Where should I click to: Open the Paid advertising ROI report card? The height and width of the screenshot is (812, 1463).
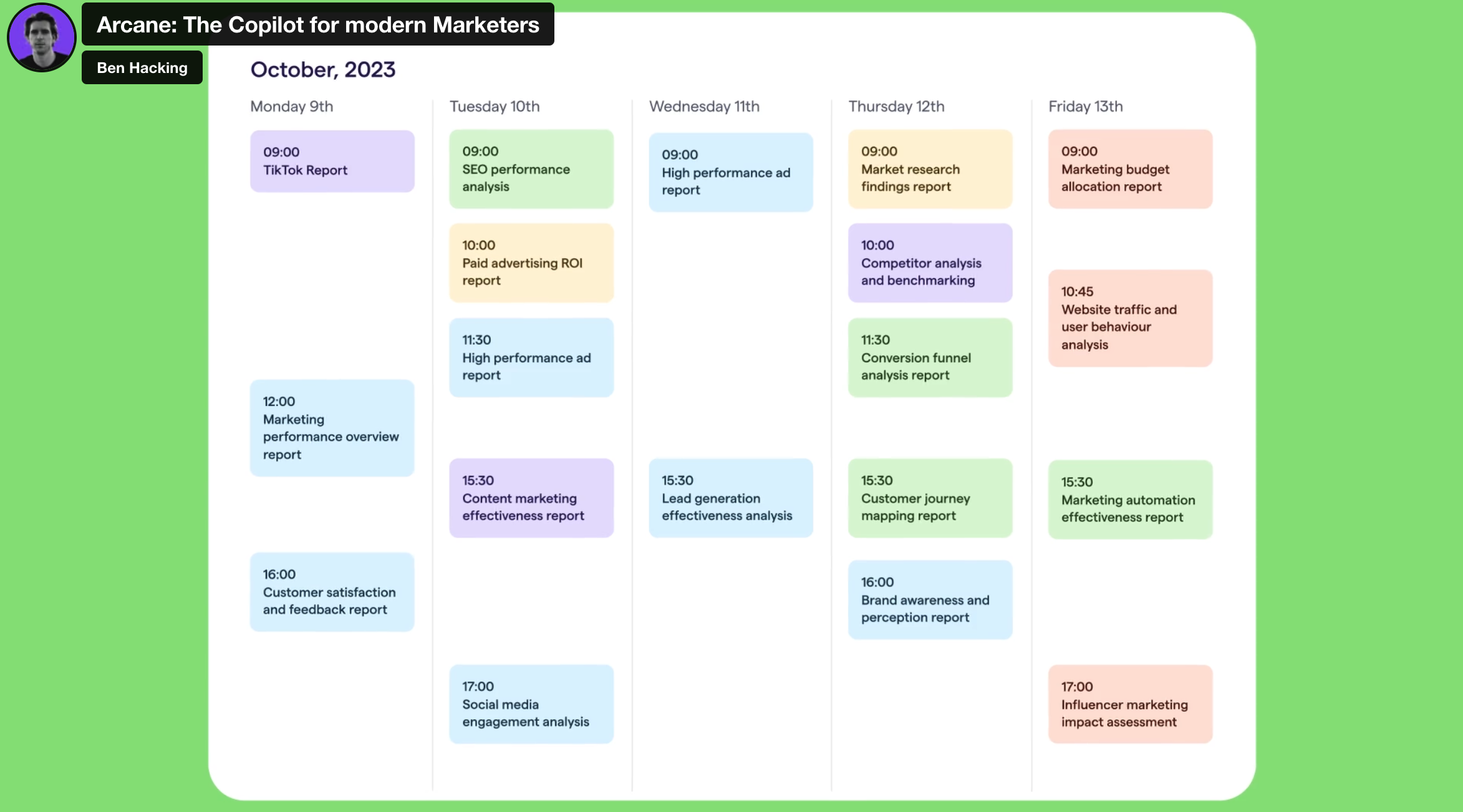tap(531, 263)
